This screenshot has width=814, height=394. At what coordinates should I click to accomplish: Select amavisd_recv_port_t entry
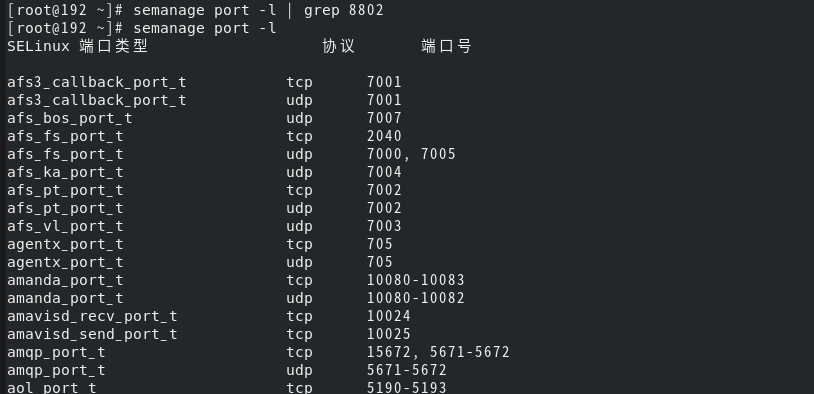[x=92, y=316]
